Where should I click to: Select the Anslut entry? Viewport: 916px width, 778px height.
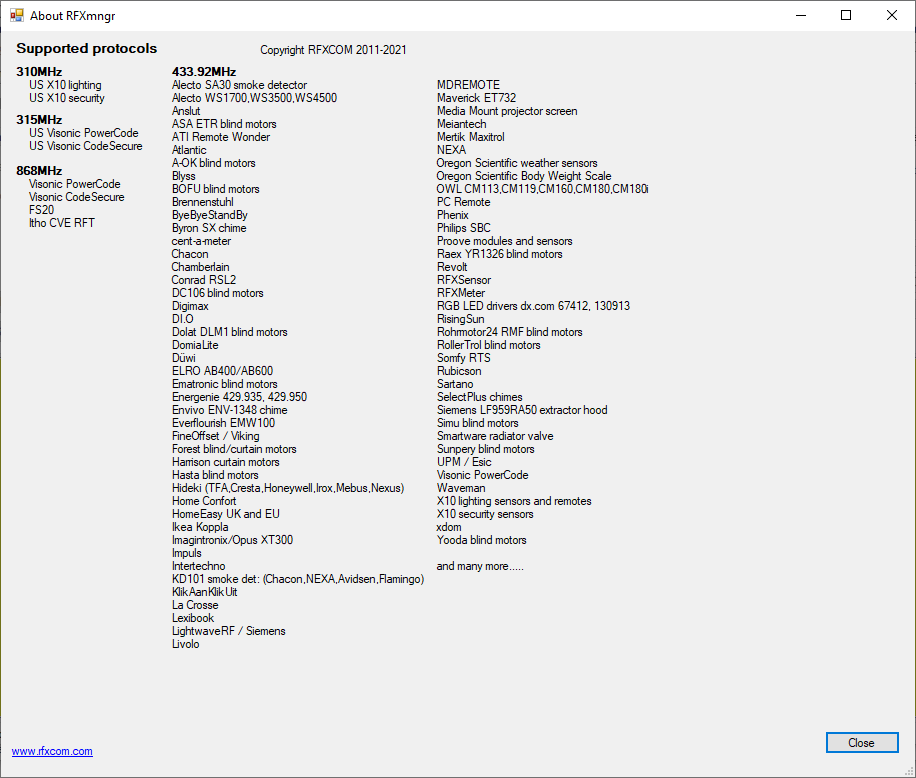click(x=186, y=111)
